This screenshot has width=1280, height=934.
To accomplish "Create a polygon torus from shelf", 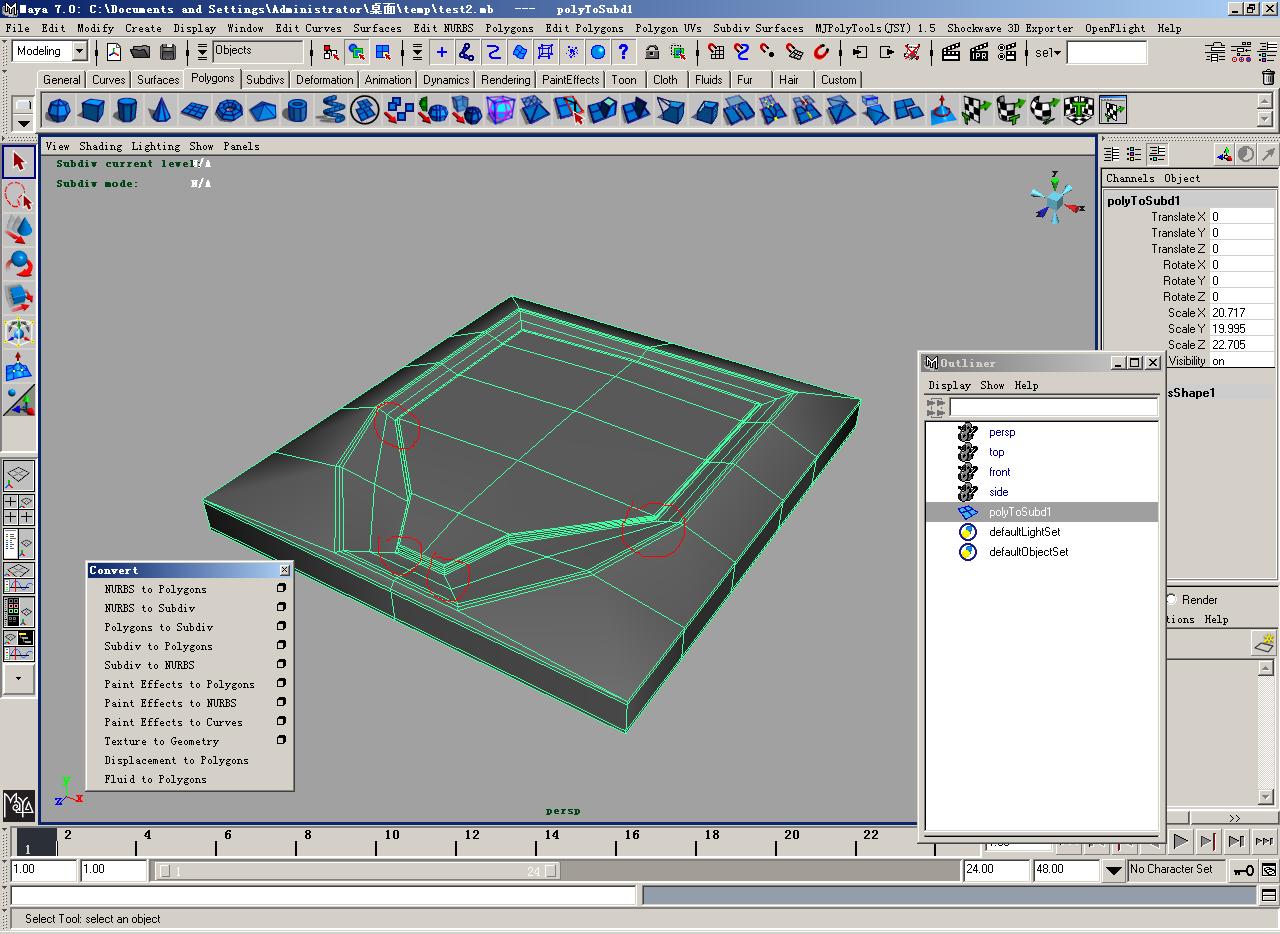I will (x=229, y=110).
